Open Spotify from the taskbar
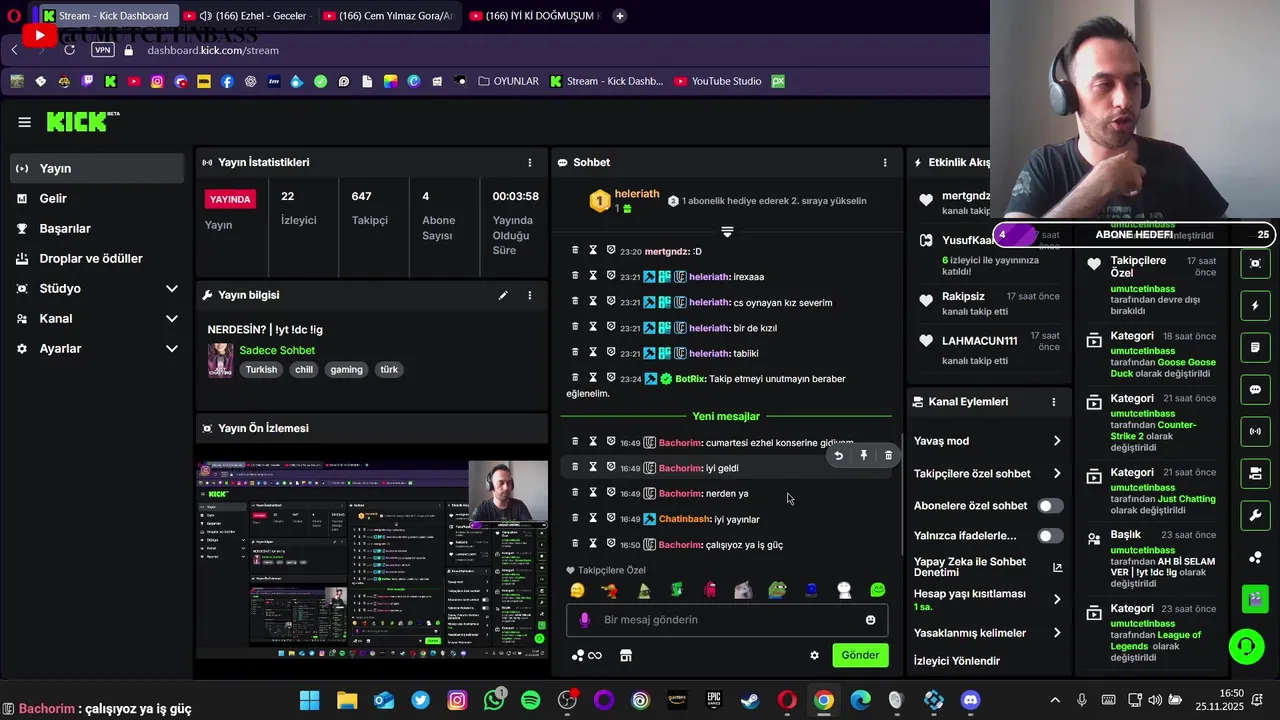 (x=530, y=700)
